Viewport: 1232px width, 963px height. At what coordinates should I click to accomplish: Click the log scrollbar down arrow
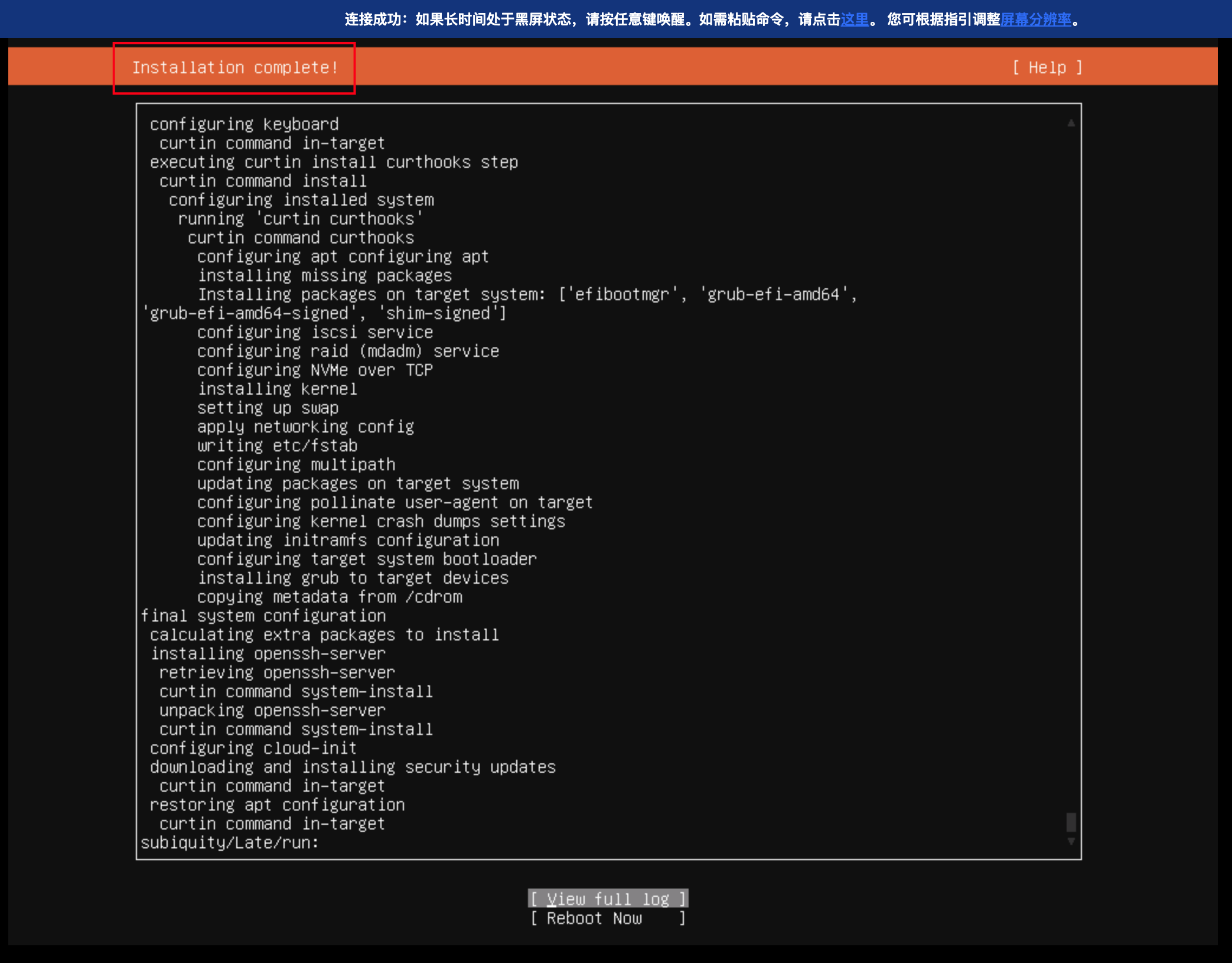click(x=1070, y=841)
